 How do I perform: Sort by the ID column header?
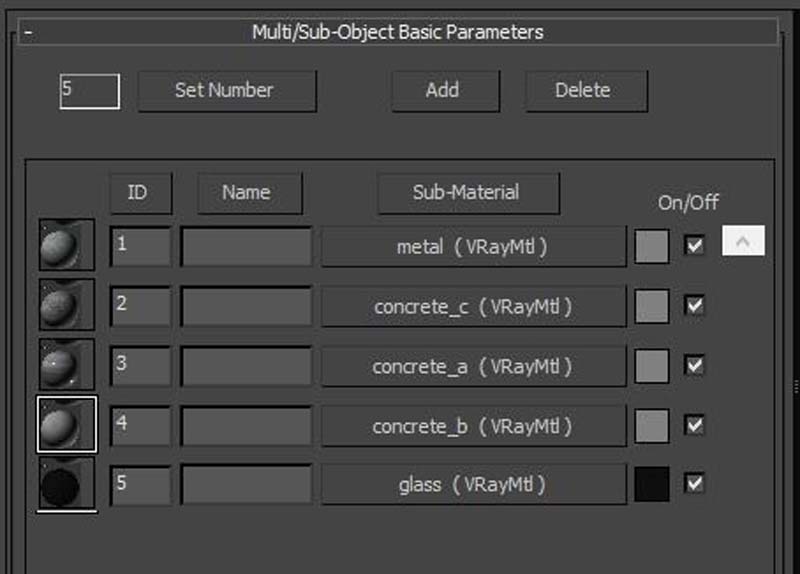coord(139,193)
